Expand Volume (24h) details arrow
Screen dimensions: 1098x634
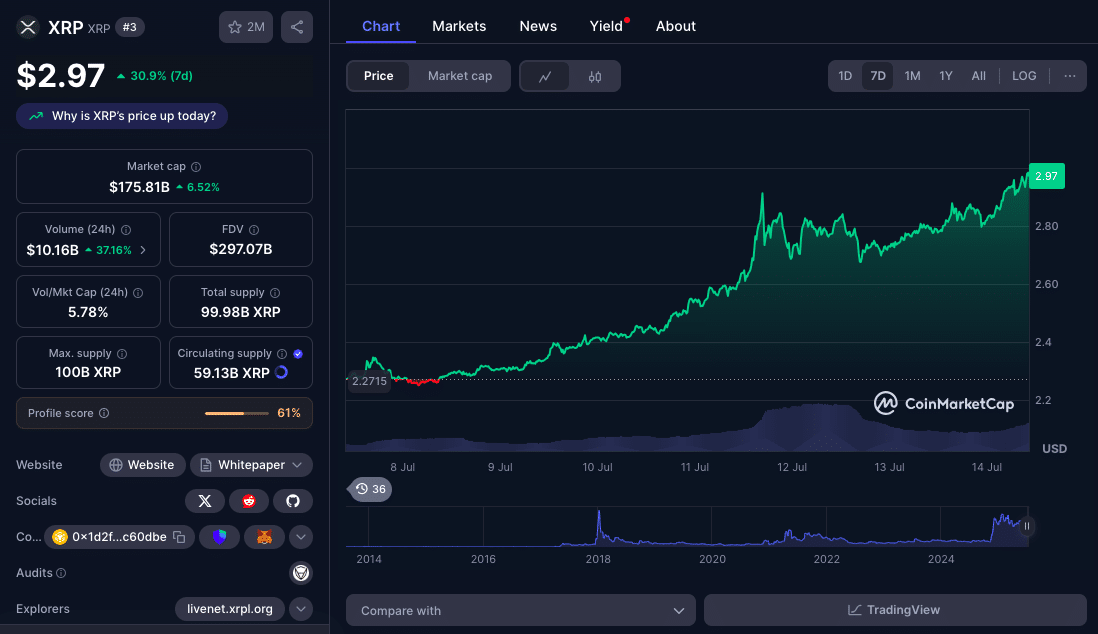143,250
